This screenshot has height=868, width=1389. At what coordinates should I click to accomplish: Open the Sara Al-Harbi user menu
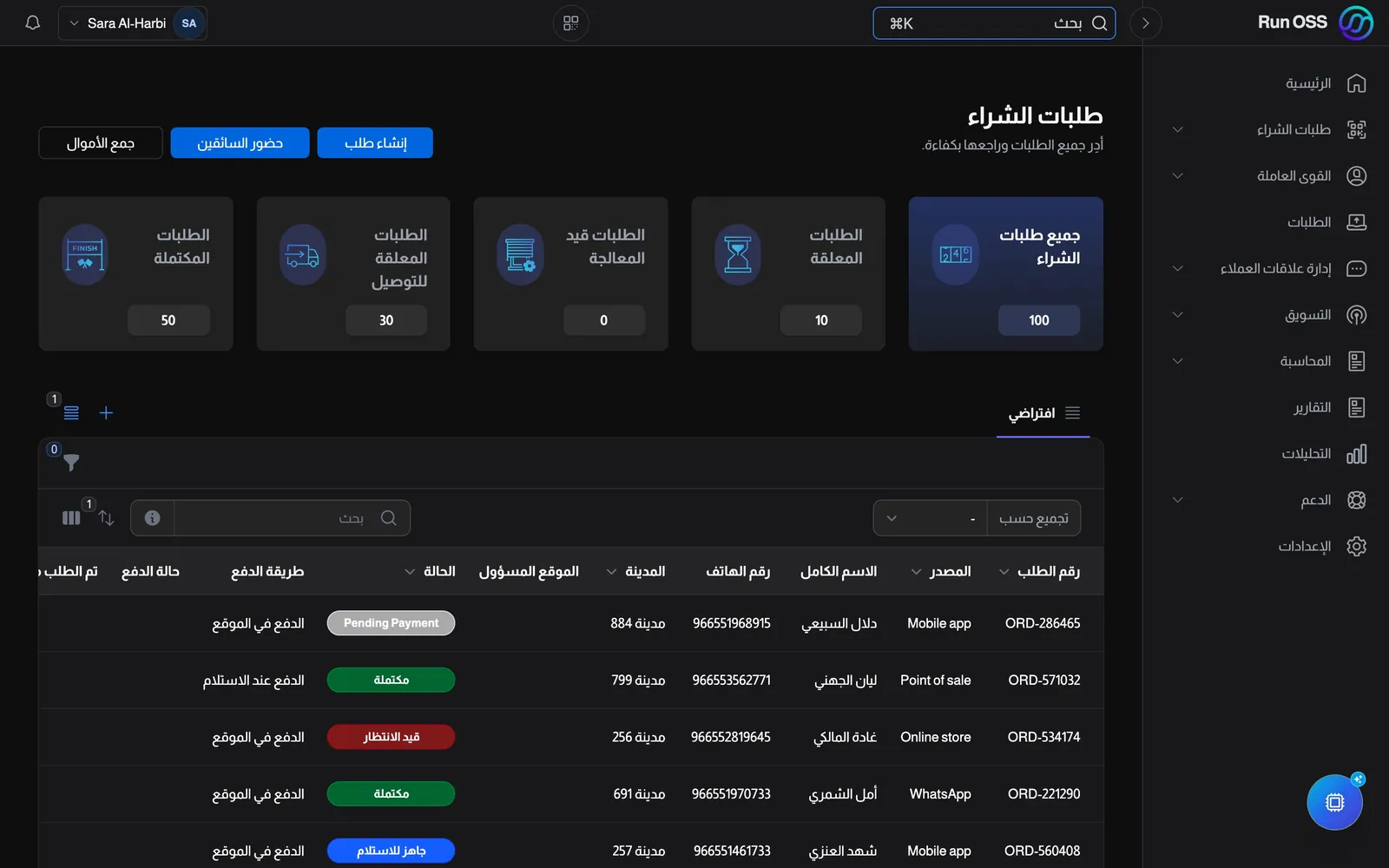133,23
